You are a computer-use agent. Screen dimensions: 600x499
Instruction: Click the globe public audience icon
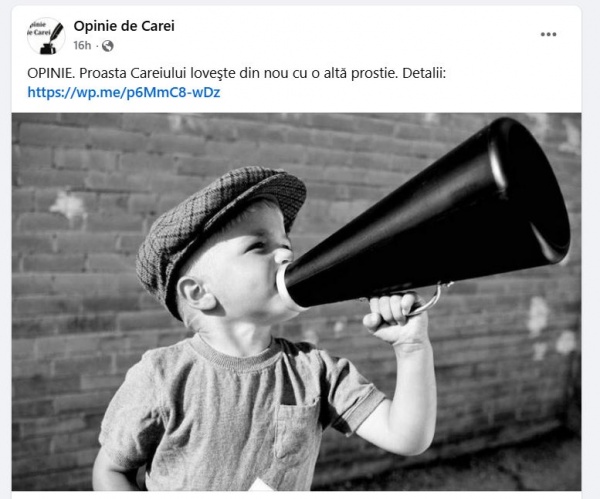tap(108, 46)
